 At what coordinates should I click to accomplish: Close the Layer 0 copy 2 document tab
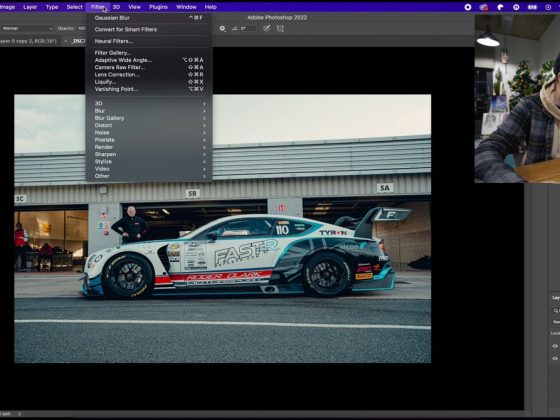pos(65,41)
